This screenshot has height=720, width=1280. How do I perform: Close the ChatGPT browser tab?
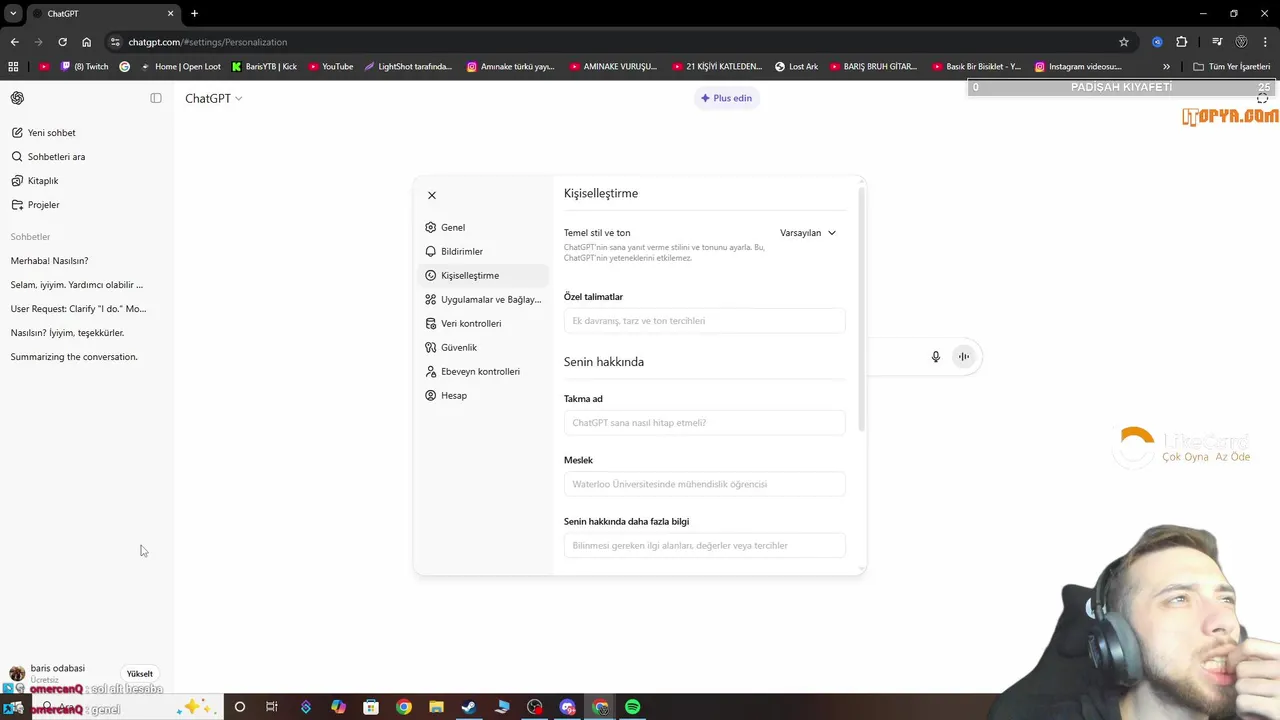point(170,14)
